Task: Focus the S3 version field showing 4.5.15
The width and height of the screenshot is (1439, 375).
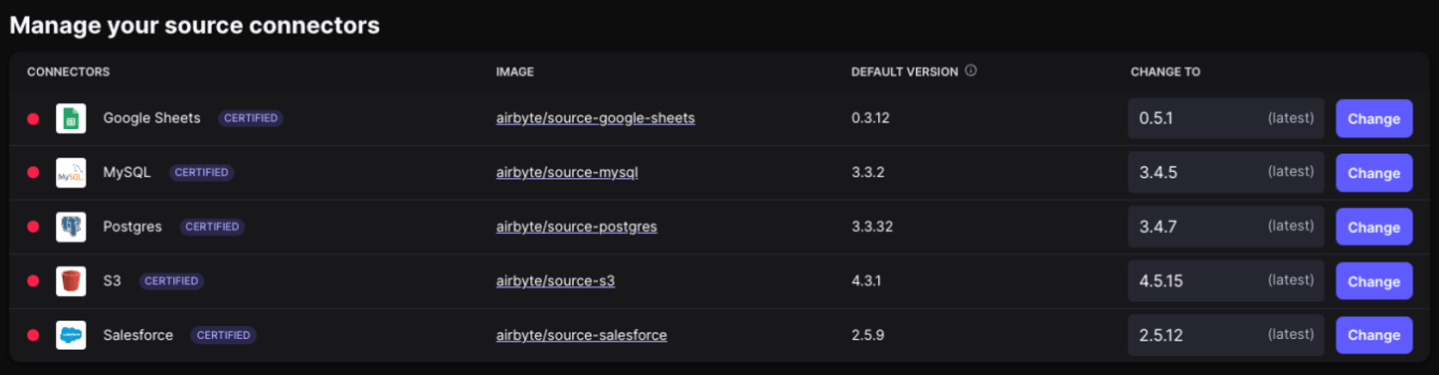Action: click(1226, 281)
